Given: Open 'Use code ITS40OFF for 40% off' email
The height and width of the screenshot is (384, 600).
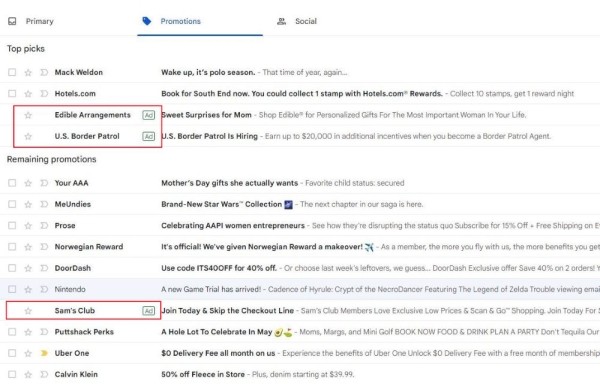Looking at the screenshot, I should (x=219, y=268).
